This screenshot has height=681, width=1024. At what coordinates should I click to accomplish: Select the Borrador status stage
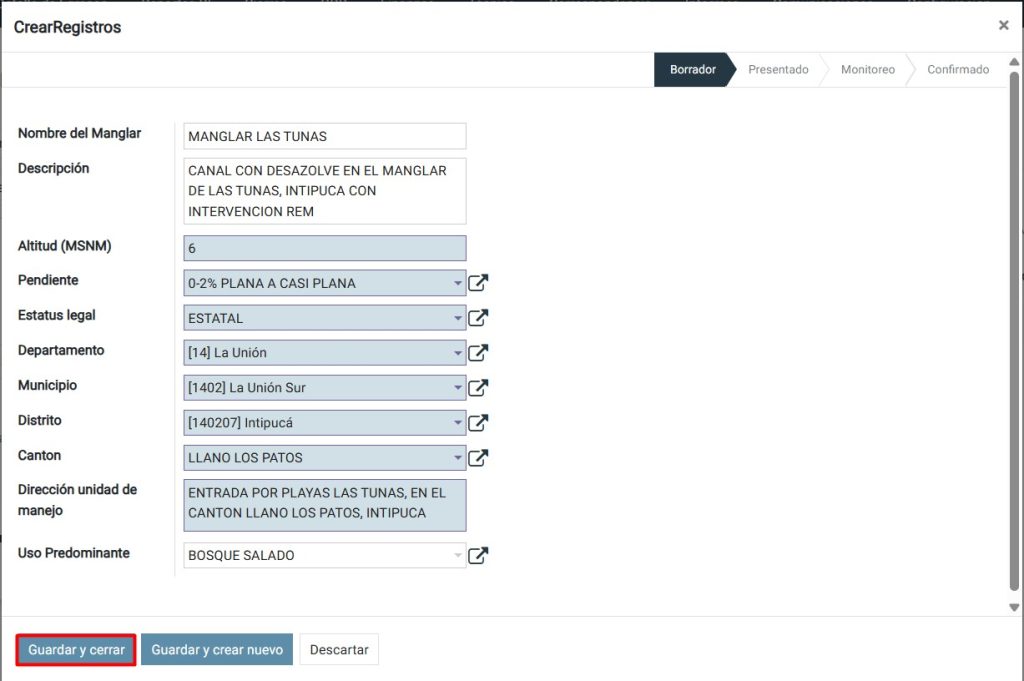(x=693, y=70)
